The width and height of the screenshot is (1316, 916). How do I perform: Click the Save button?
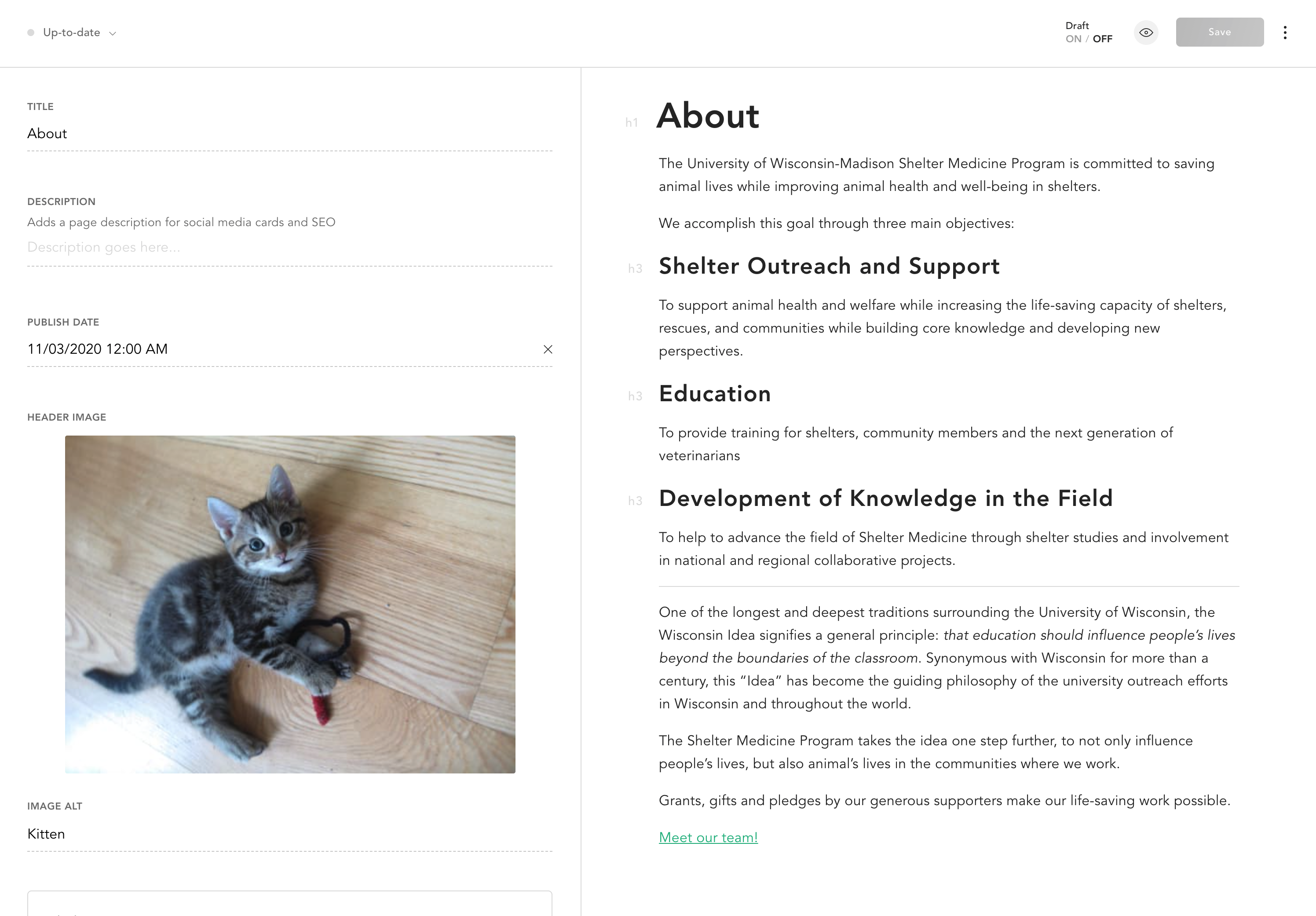[x=1219, y=32]
